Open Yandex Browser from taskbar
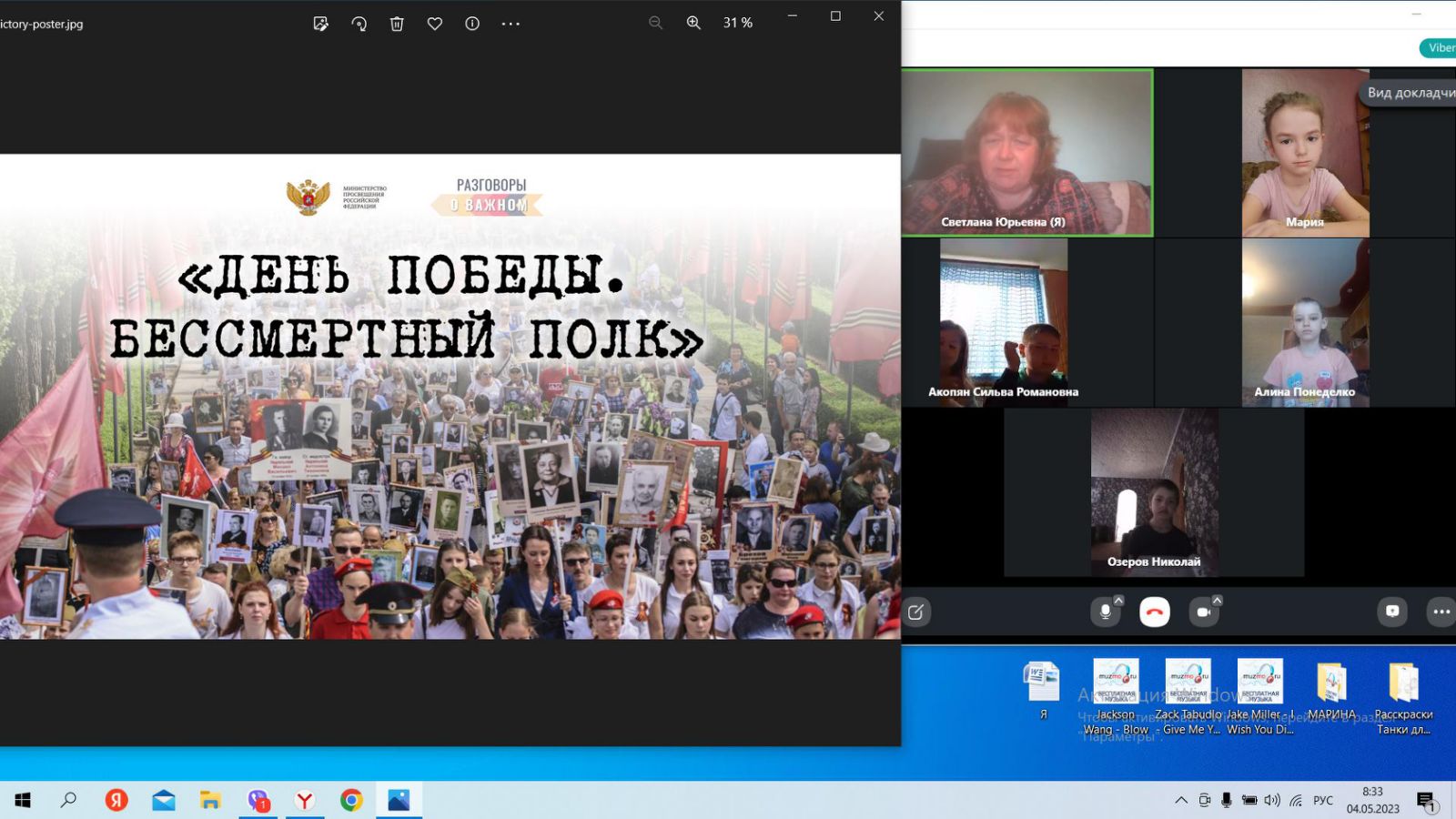The width and height of the screenshot is (1456, 819). point(305,800)
